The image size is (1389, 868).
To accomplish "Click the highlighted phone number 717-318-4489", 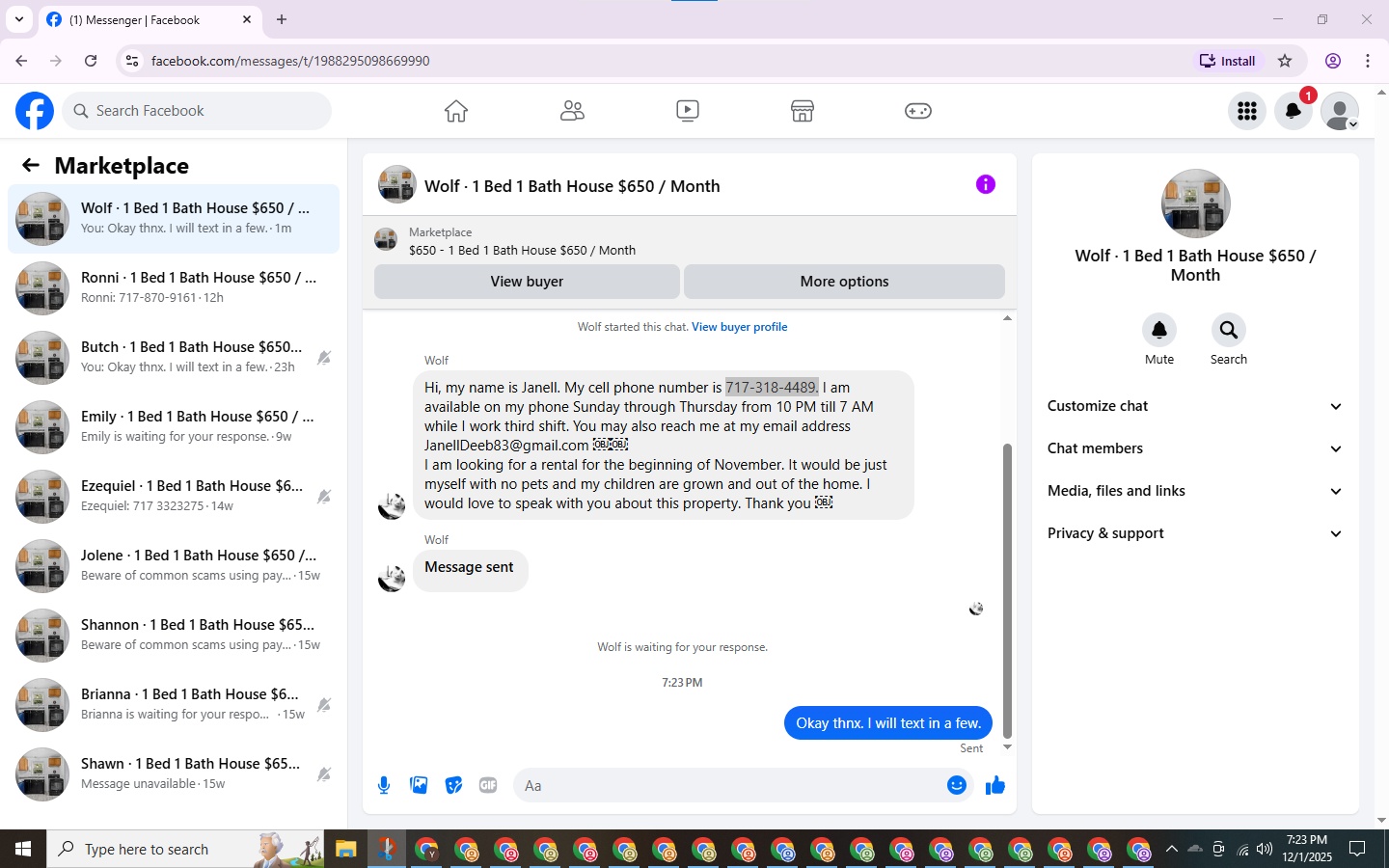I will (772, 388).
